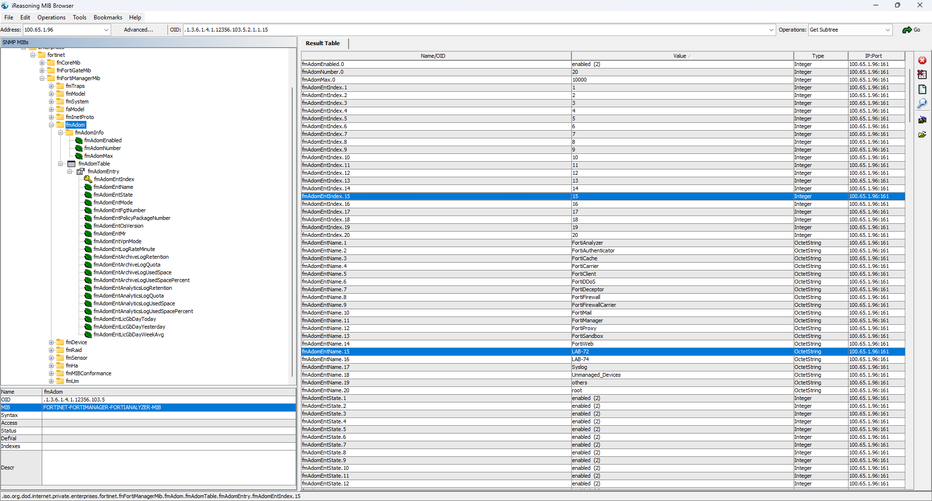The image size is (932, 501).
Task: Open the Operations menu
Action: pos(51,17)
